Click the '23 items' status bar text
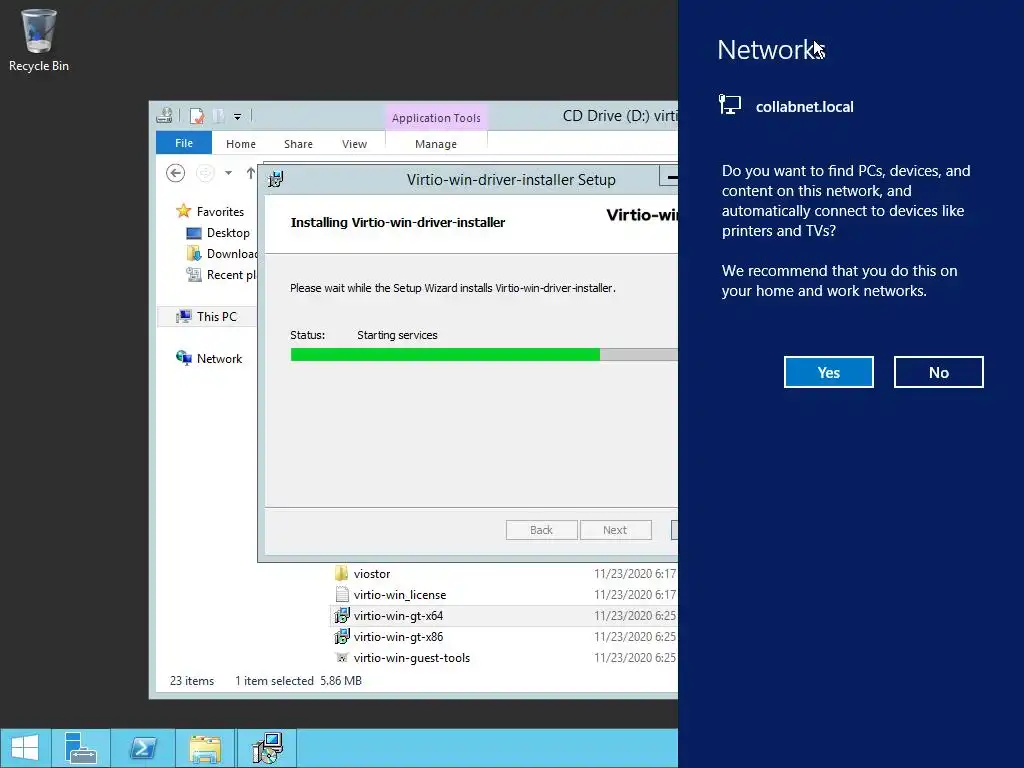1024x768 pixels. point(192,680)
